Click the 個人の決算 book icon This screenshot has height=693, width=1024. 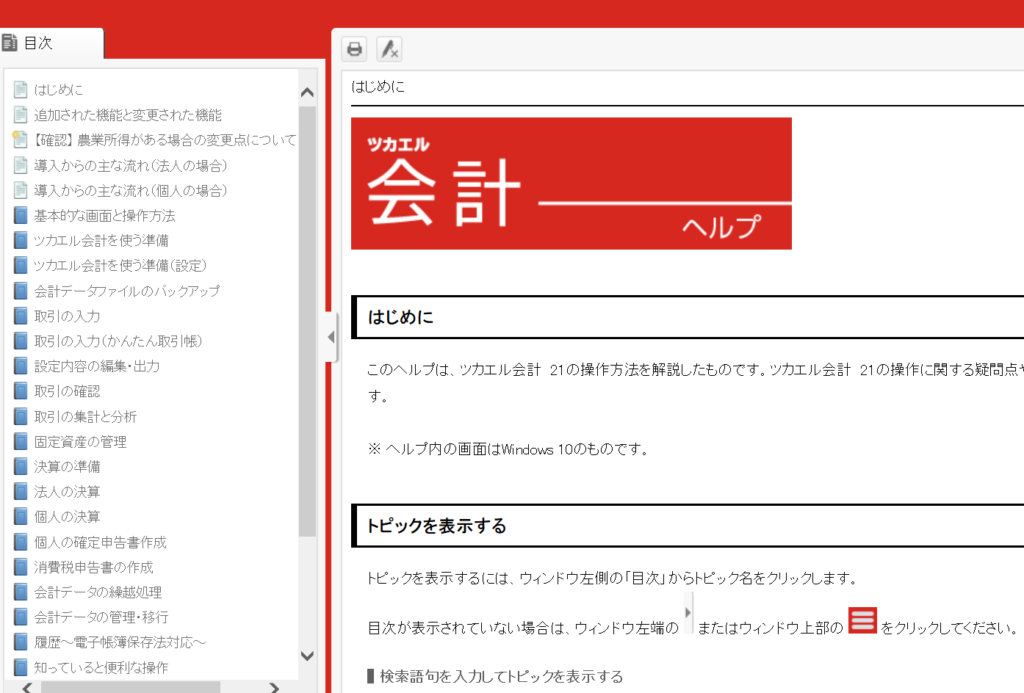21,517
